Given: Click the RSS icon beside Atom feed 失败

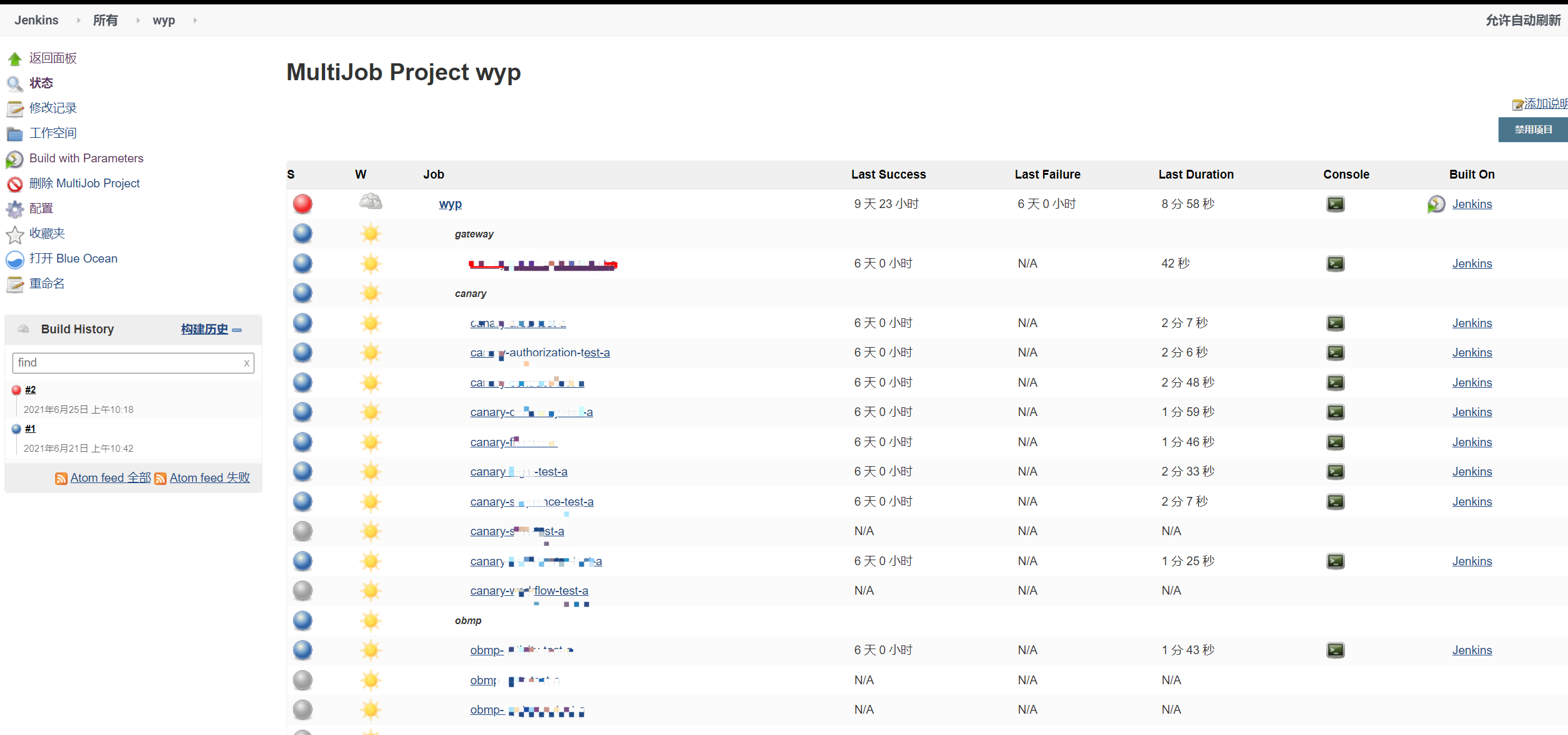Looking at the screenshot, I should pyautogui.click(x=160, y=477).
